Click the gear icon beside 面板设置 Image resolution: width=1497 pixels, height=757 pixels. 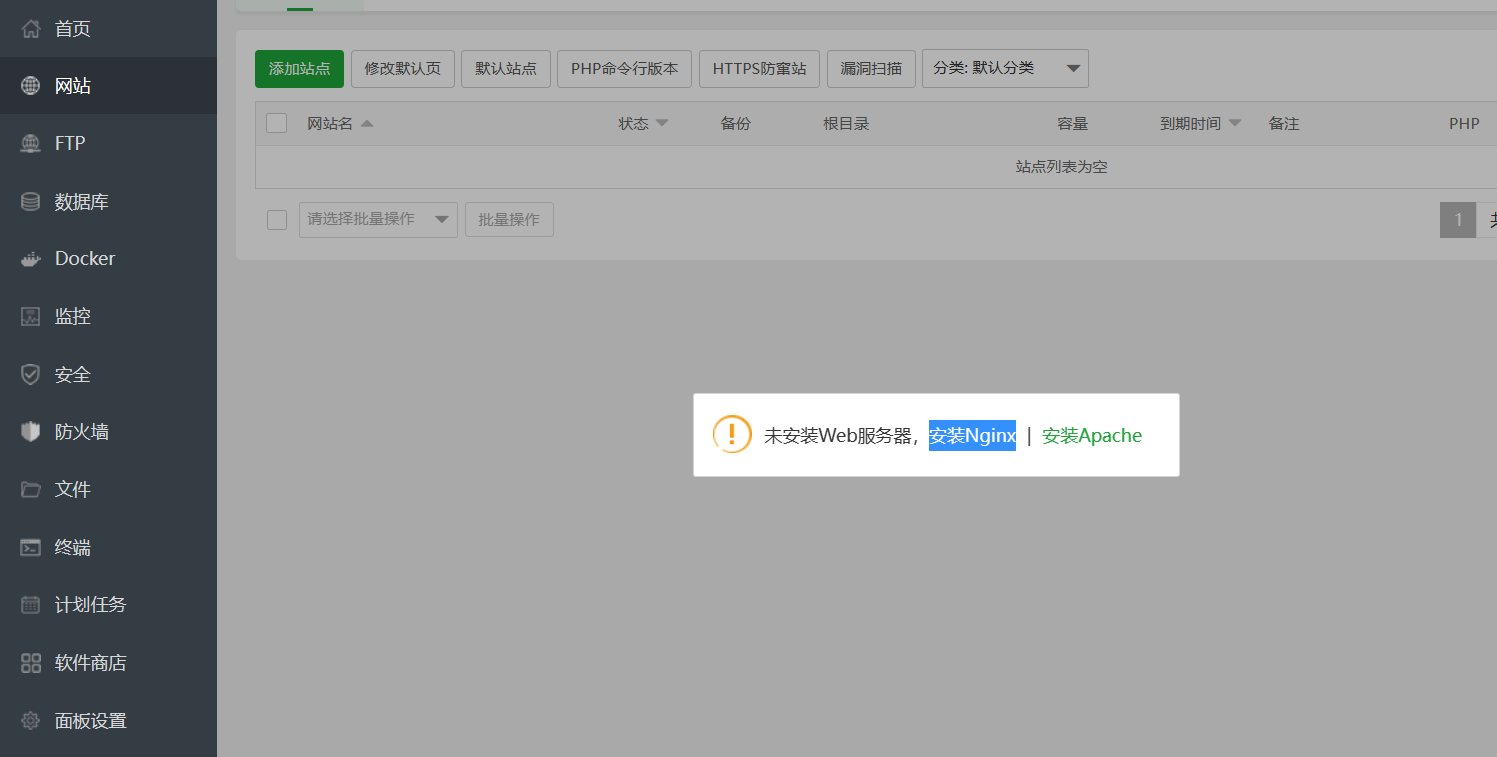[31, 720]
